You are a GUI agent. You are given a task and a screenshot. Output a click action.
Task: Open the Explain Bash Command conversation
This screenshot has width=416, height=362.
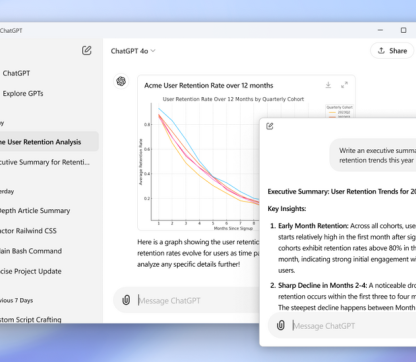31,251
